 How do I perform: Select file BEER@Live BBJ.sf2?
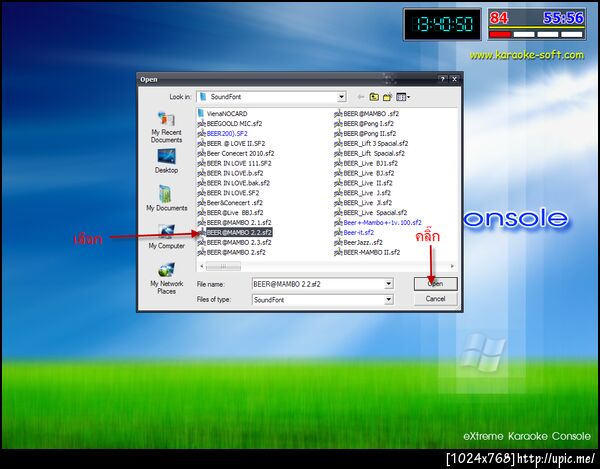(x=230, y=213)
